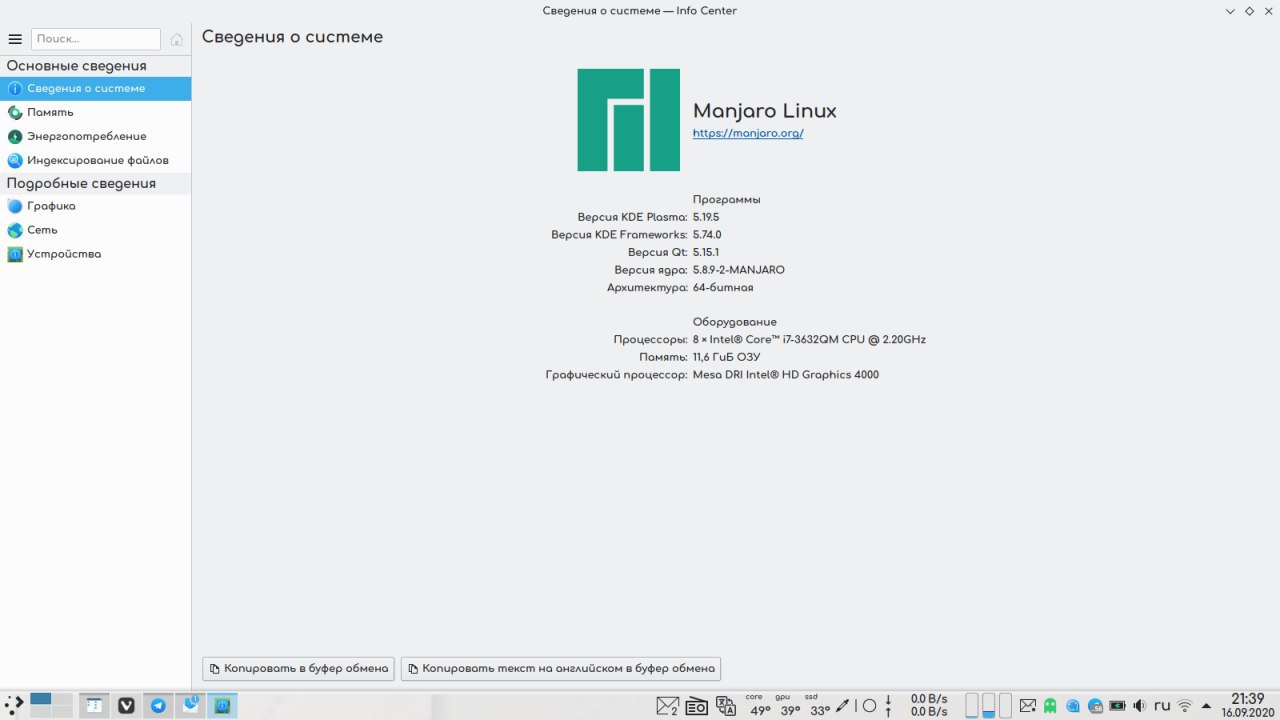Open the clock showing 21:39
Viewport: 1280px width, 720px height.
(x=1247, y=705)
